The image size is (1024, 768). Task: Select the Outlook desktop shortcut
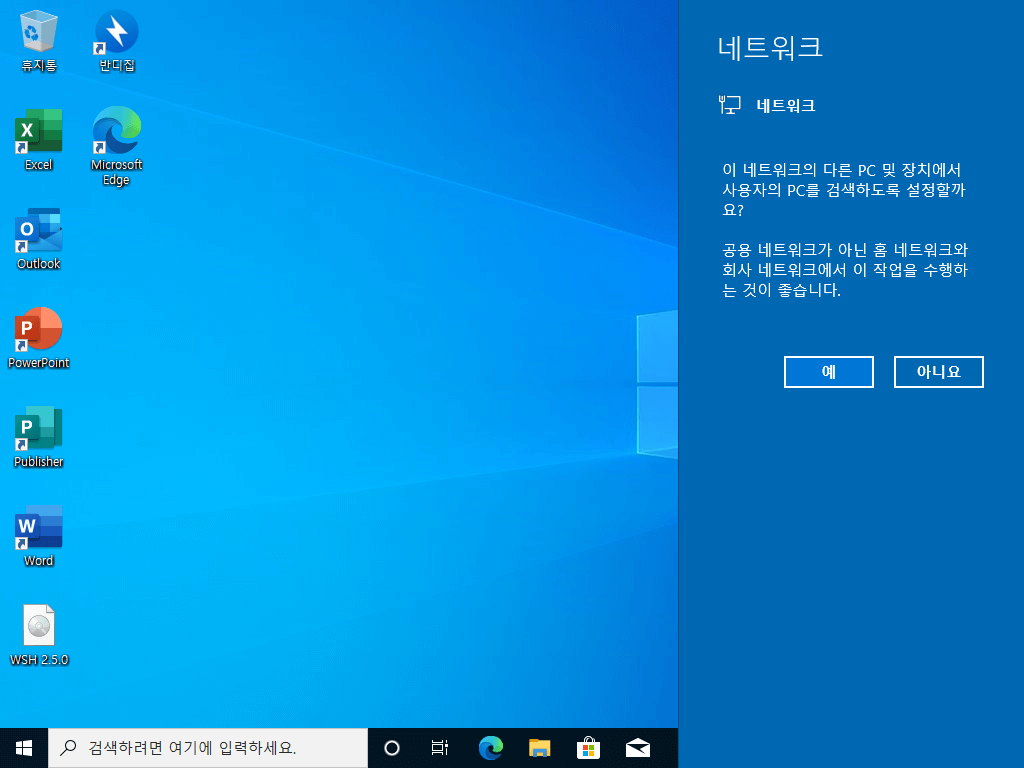pyautogui.click(x=39, y=239)
